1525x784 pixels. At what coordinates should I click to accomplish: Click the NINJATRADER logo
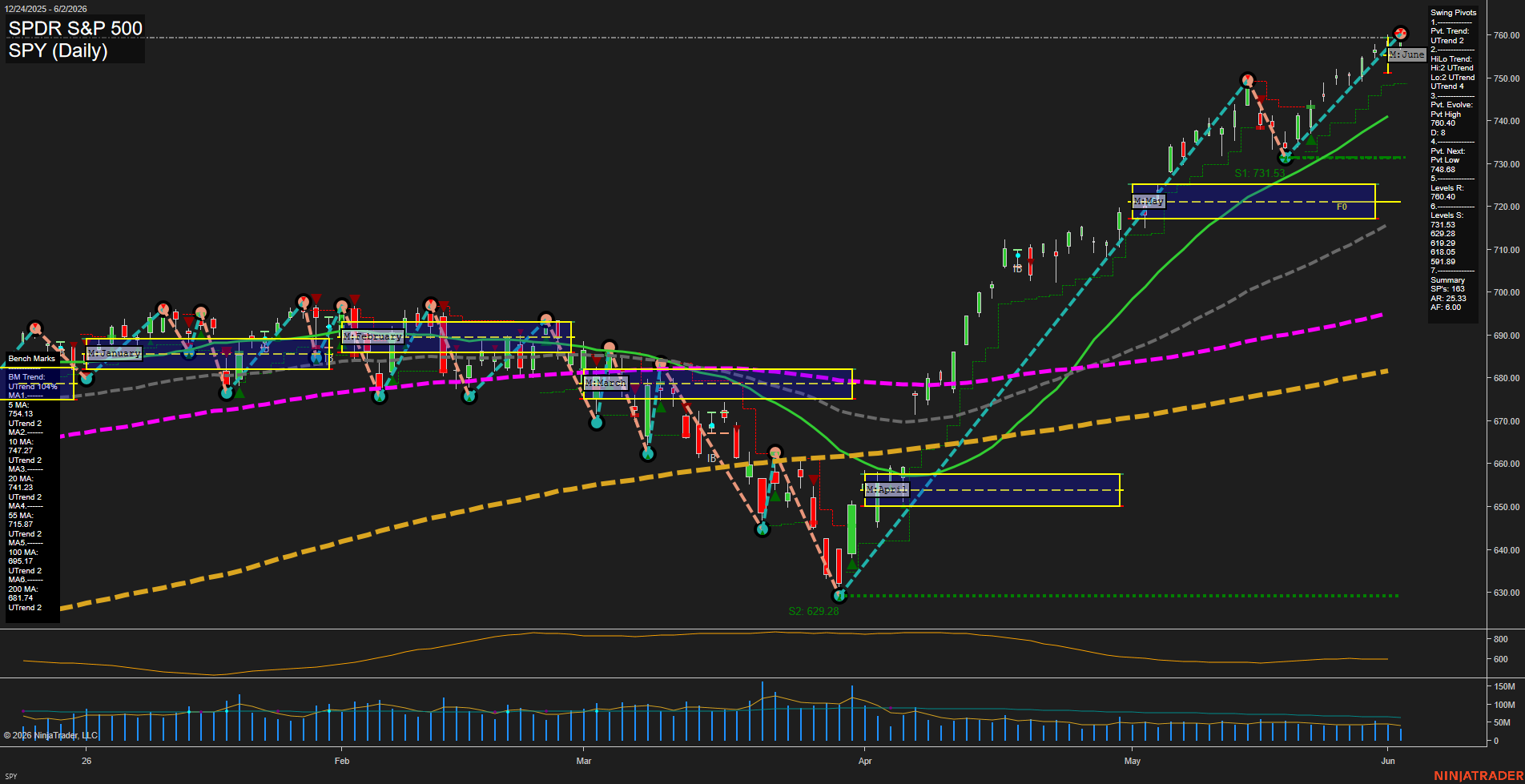pyautogui.click(x=1479, y=776)
